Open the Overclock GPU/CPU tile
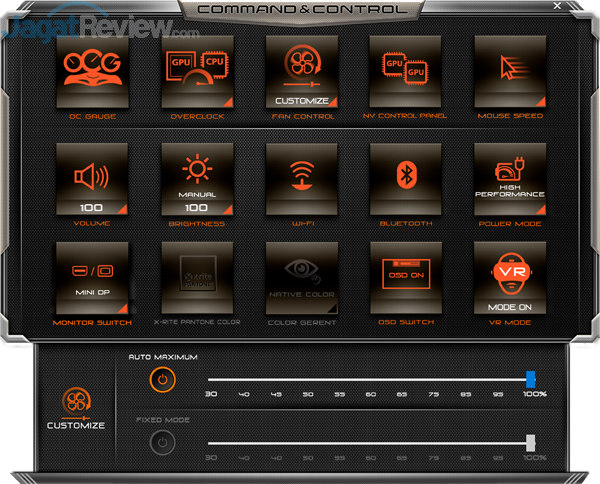 196,72
